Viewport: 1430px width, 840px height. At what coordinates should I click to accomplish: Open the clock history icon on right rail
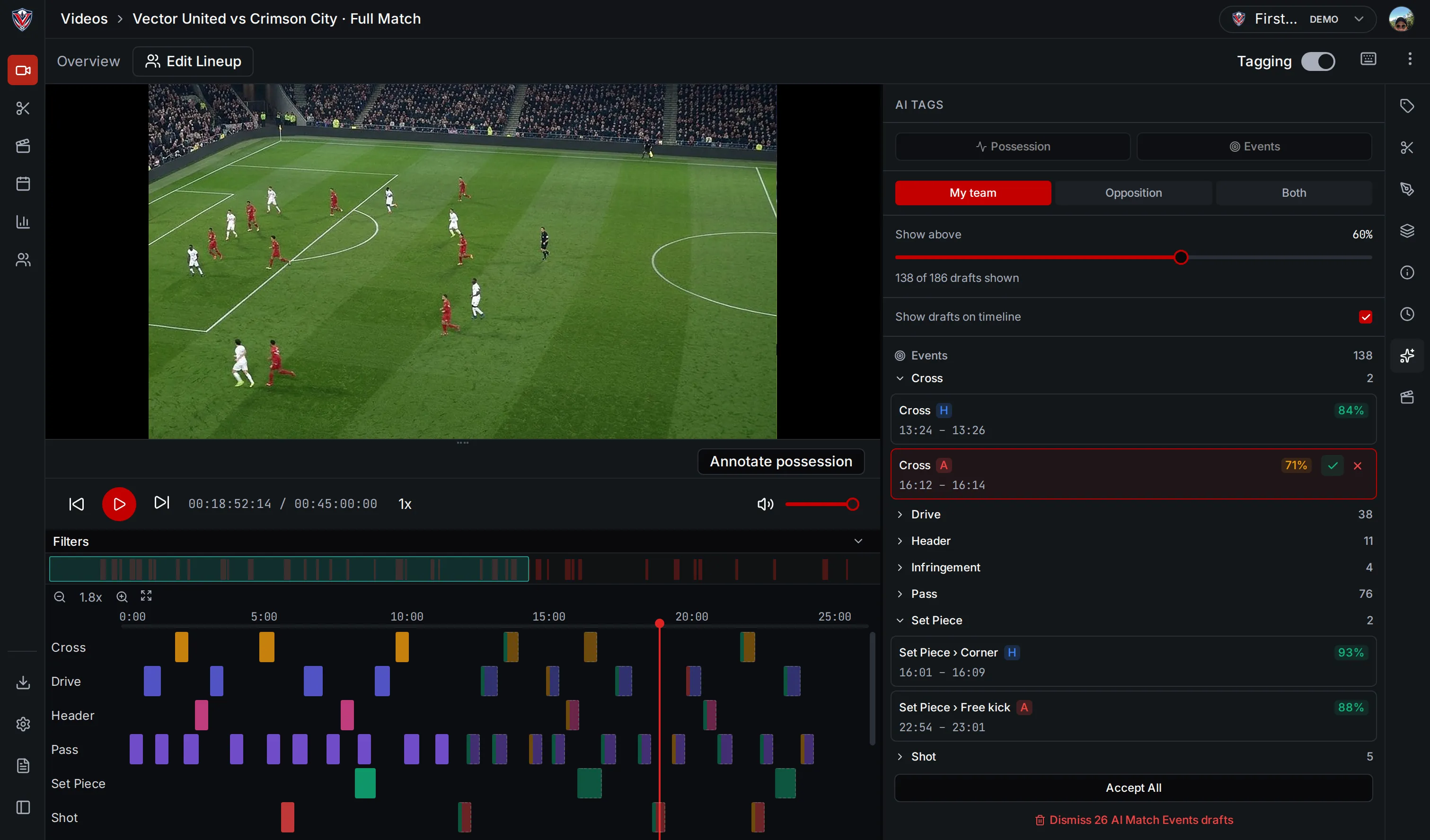tap(1407, 314)
